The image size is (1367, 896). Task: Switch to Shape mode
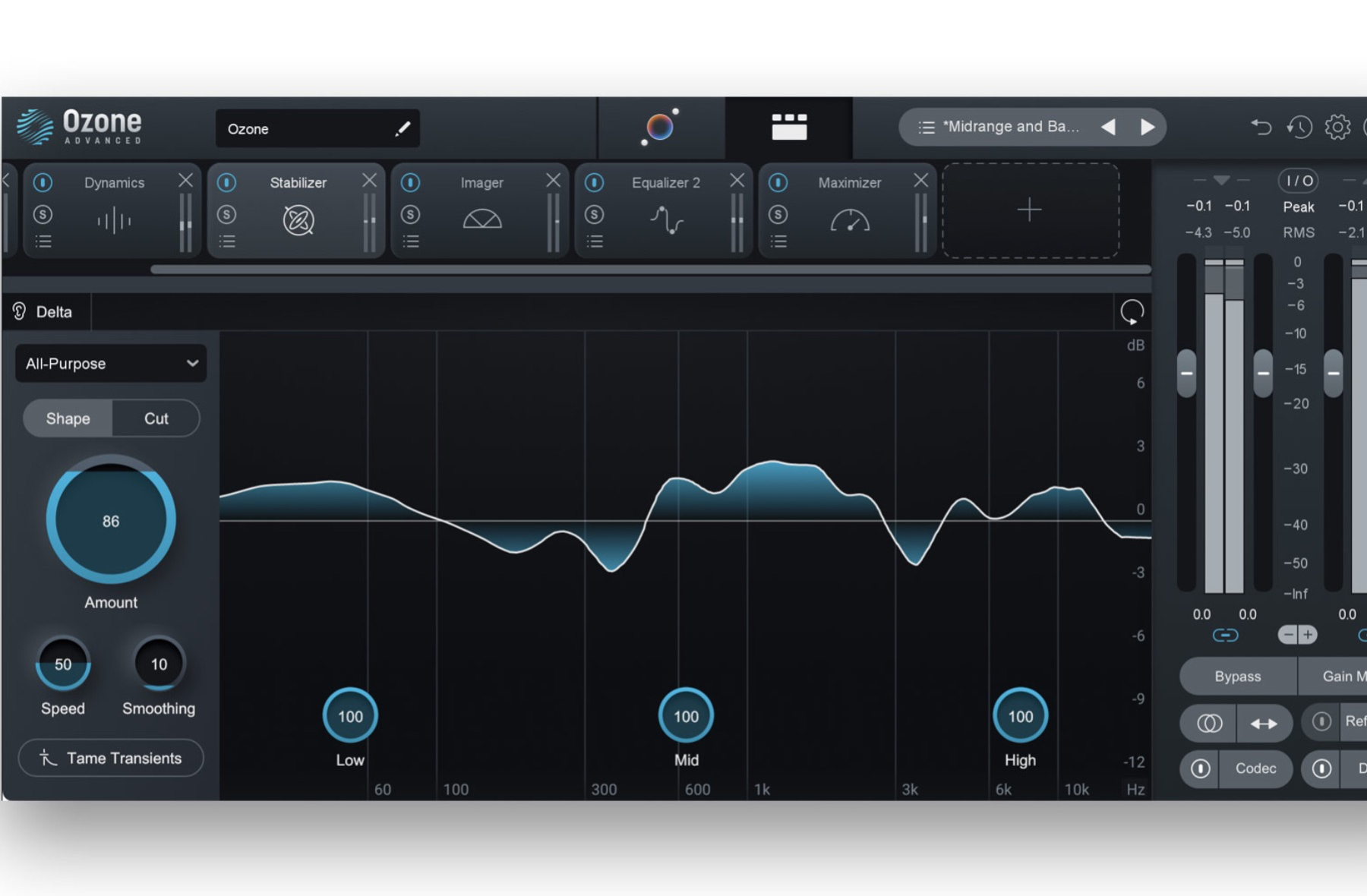click(x=68, y=418)
